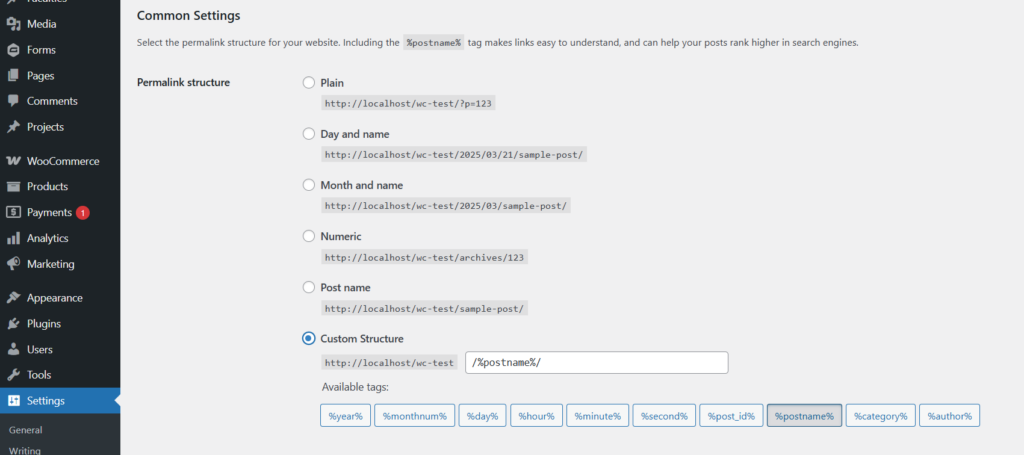The image size is (1024, 455).
Task: Click the Appearance paintbrush icon
Action: pyautogui.click(x=13, y=298)
